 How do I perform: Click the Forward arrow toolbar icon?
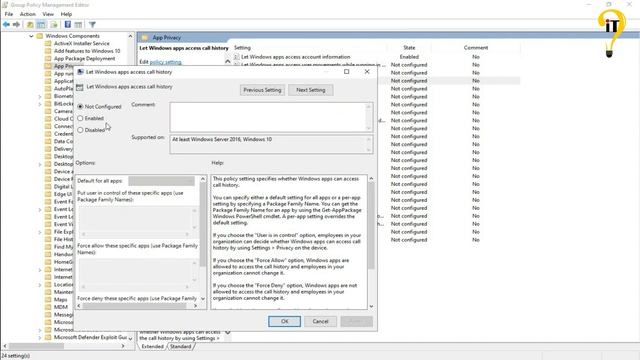(16, 25)
